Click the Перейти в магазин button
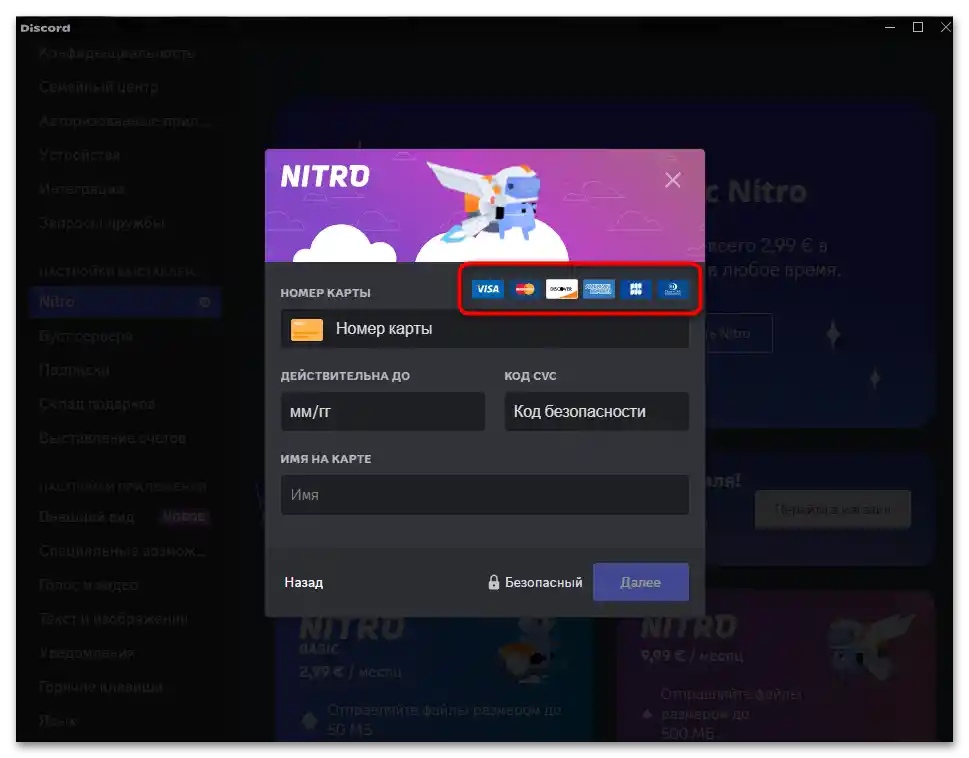This screenshot has height=758, width=969. (832, 510)
